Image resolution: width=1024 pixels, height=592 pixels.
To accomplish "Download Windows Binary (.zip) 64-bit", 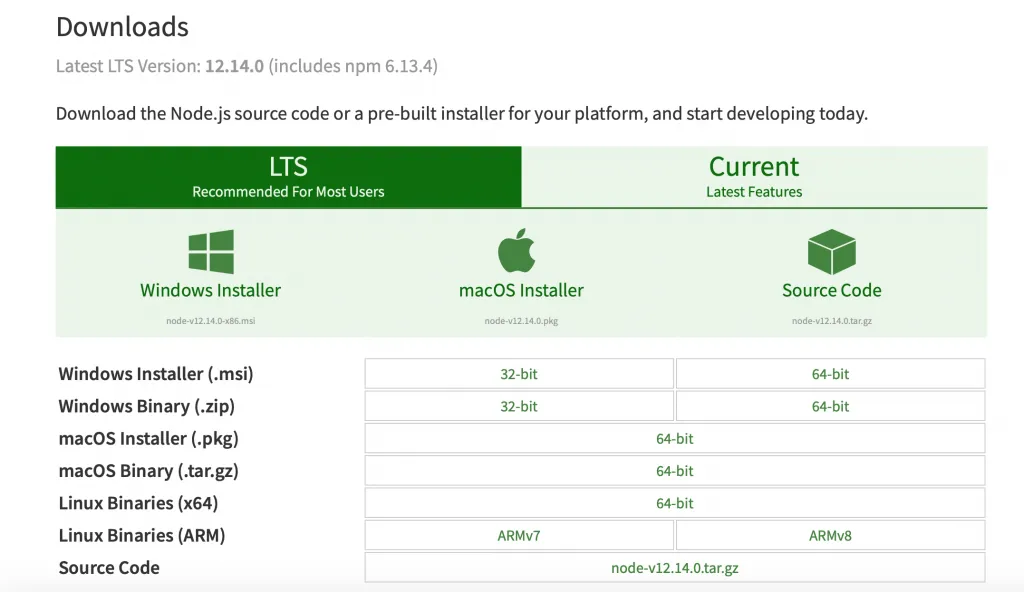I will point(830,406).
